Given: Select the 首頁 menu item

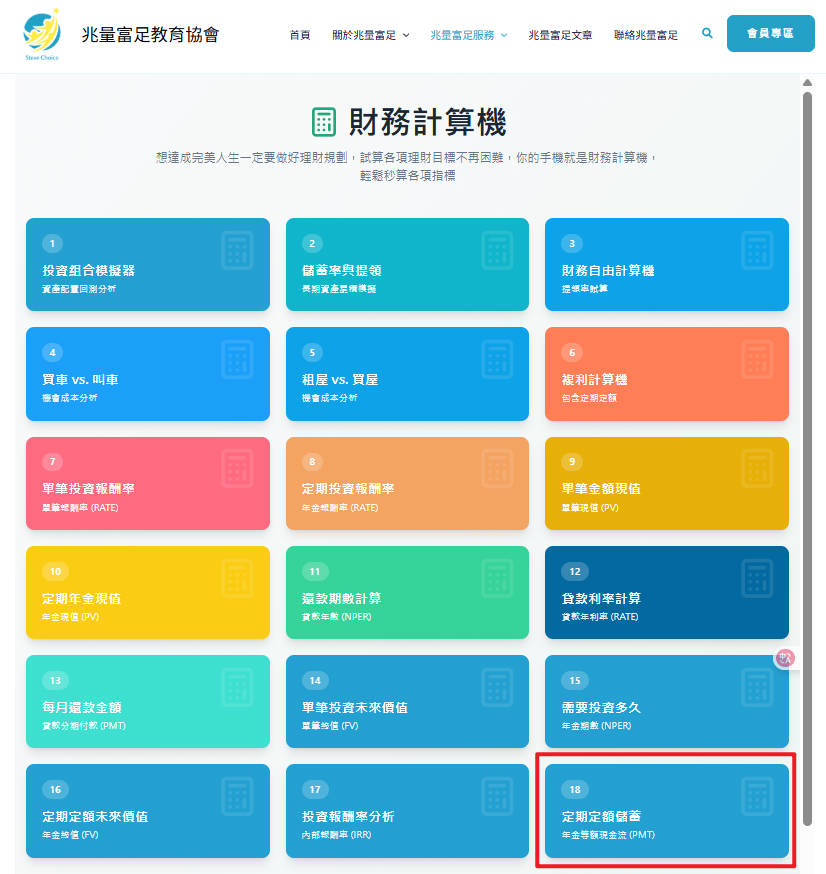Looking at the screenshot, I should (x=300, y=33).
